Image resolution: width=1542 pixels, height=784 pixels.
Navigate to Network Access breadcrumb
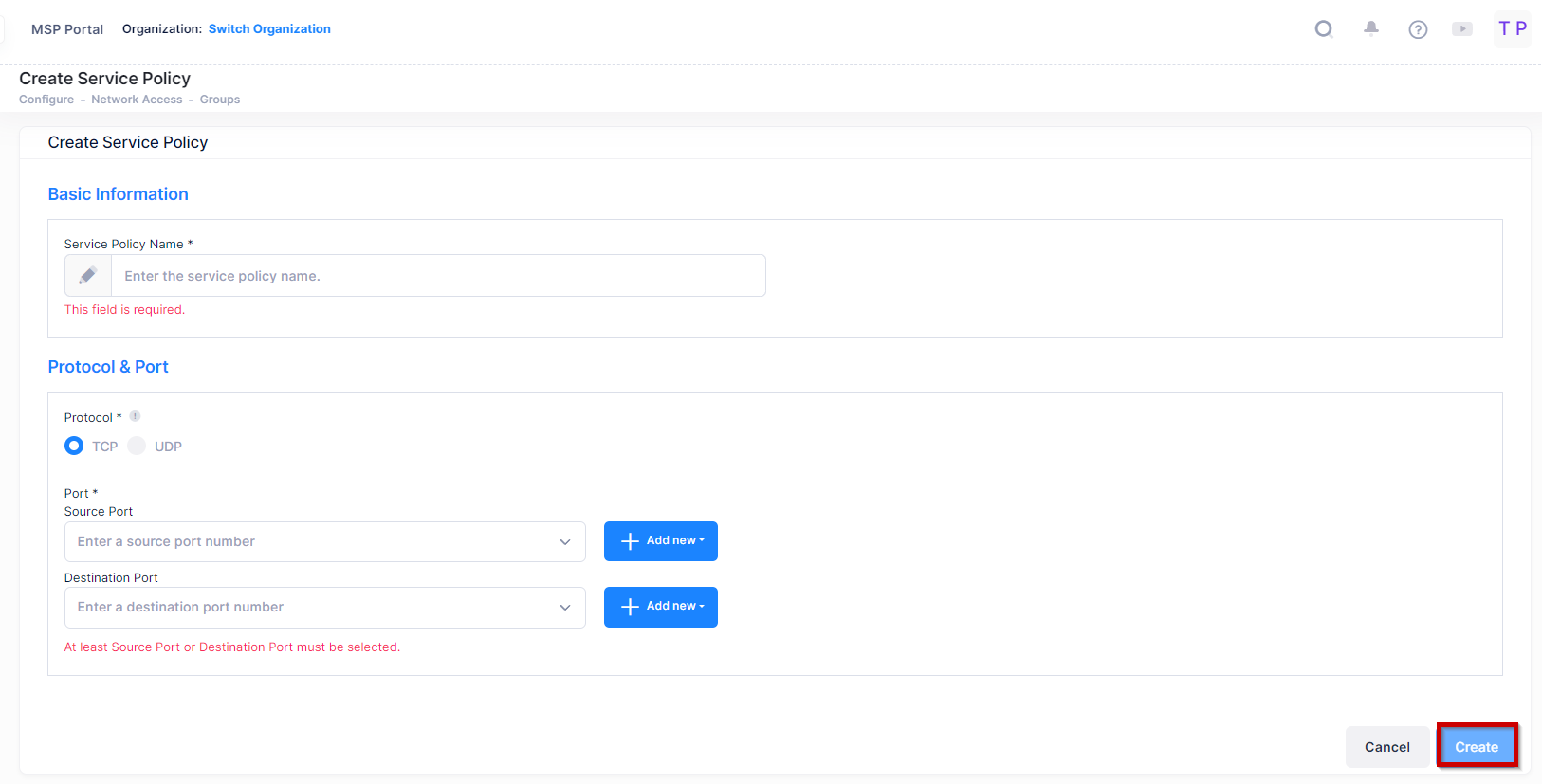(137, 100)
